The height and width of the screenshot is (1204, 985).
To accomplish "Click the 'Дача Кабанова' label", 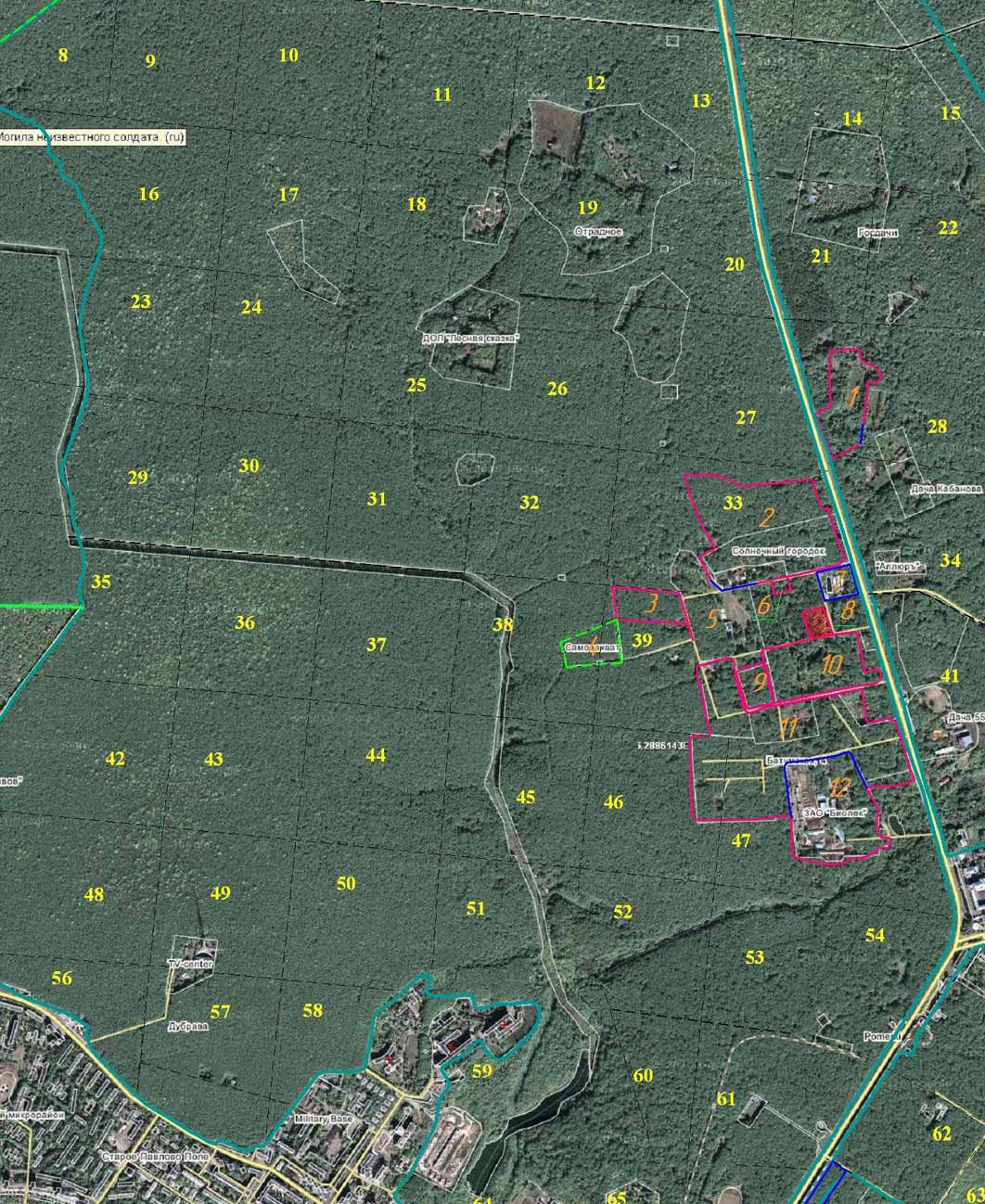I will (x=945, y=488).
